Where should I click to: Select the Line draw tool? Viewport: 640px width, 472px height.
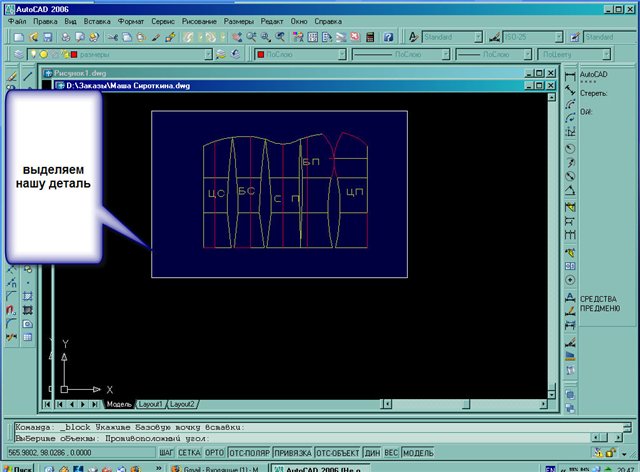26,76
